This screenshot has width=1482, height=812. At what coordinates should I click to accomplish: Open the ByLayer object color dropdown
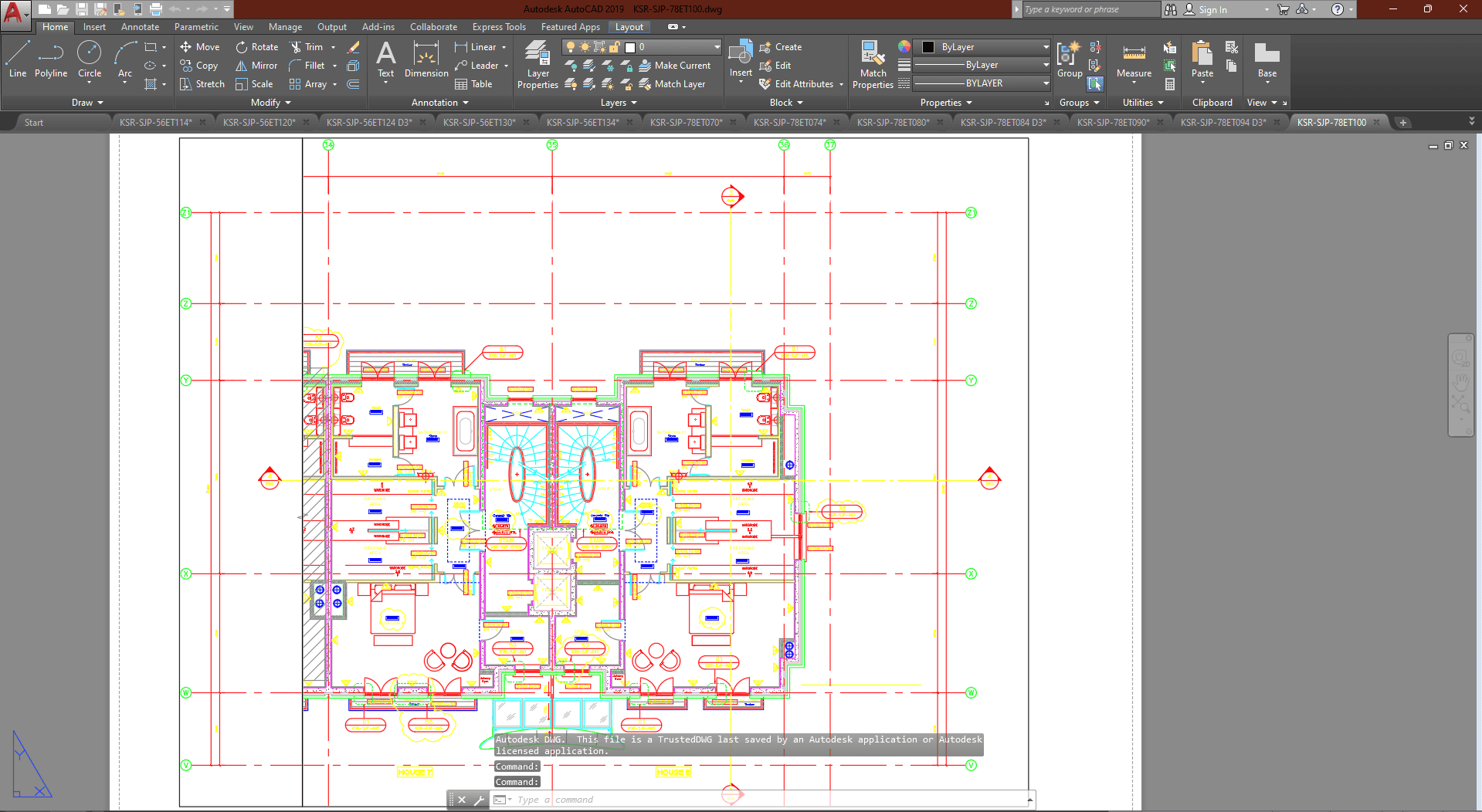click(x=1045, y=47)
